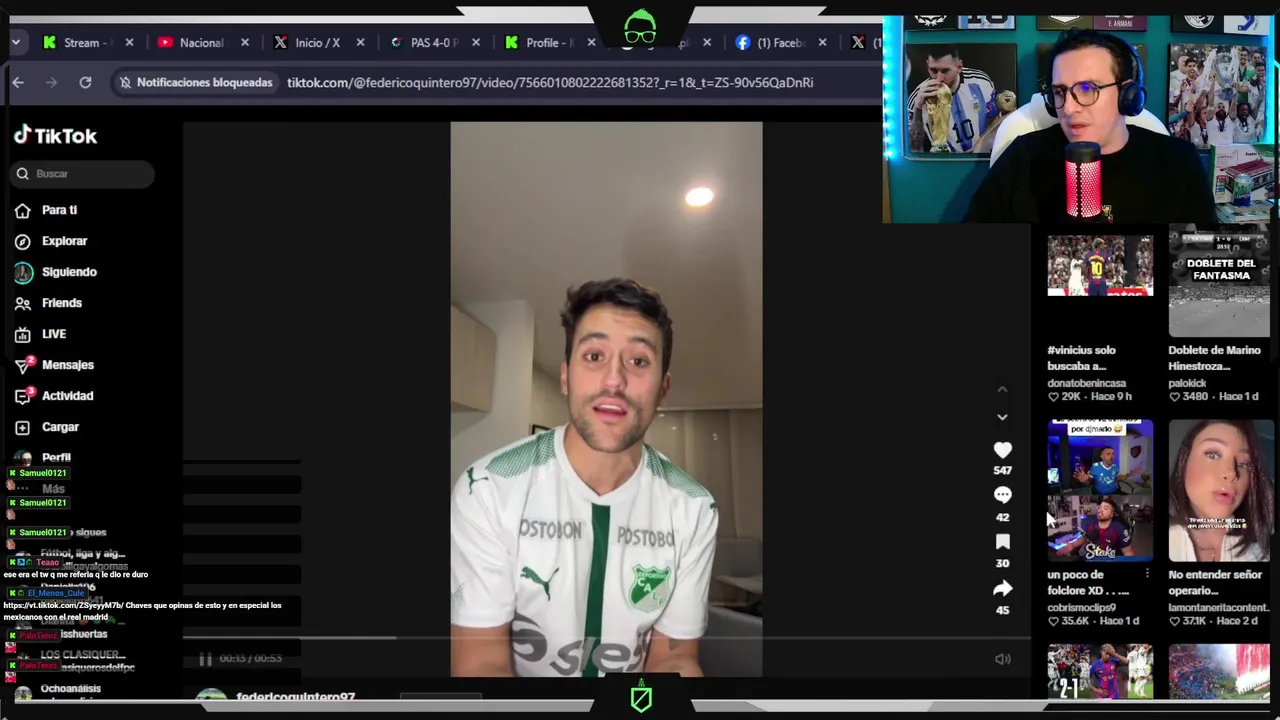Click the Actividad chat icon with badge
1280x720 pixels.
point(23,396)
